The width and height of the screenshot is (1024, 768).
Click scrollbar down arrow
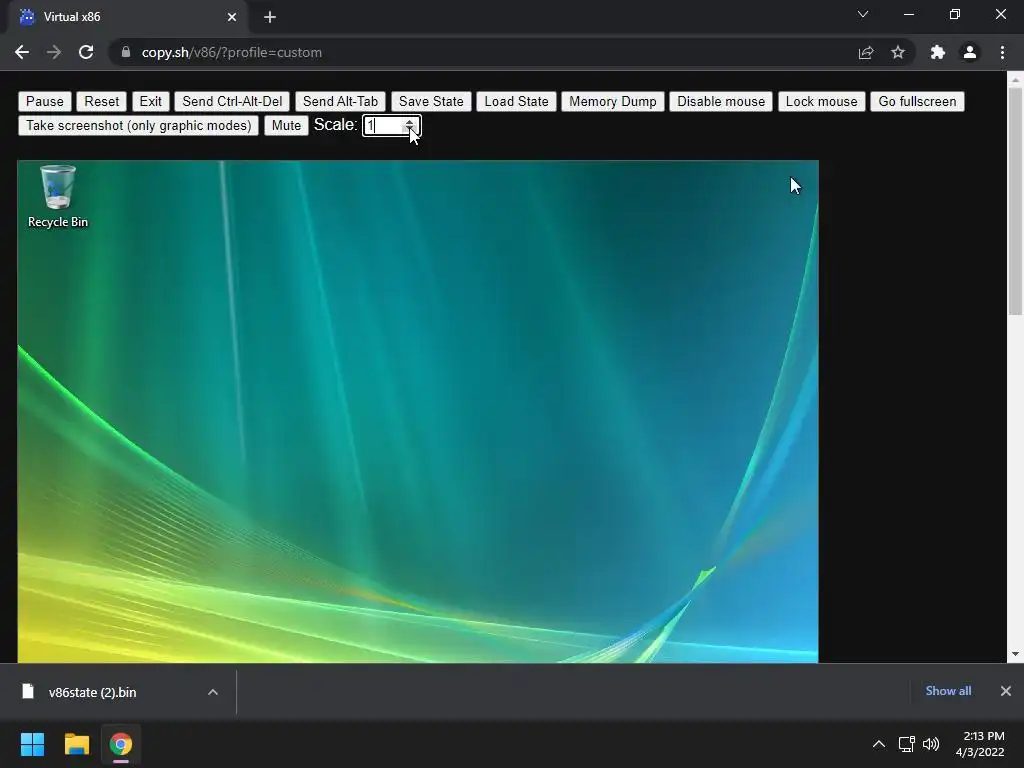coord(1015,654)
